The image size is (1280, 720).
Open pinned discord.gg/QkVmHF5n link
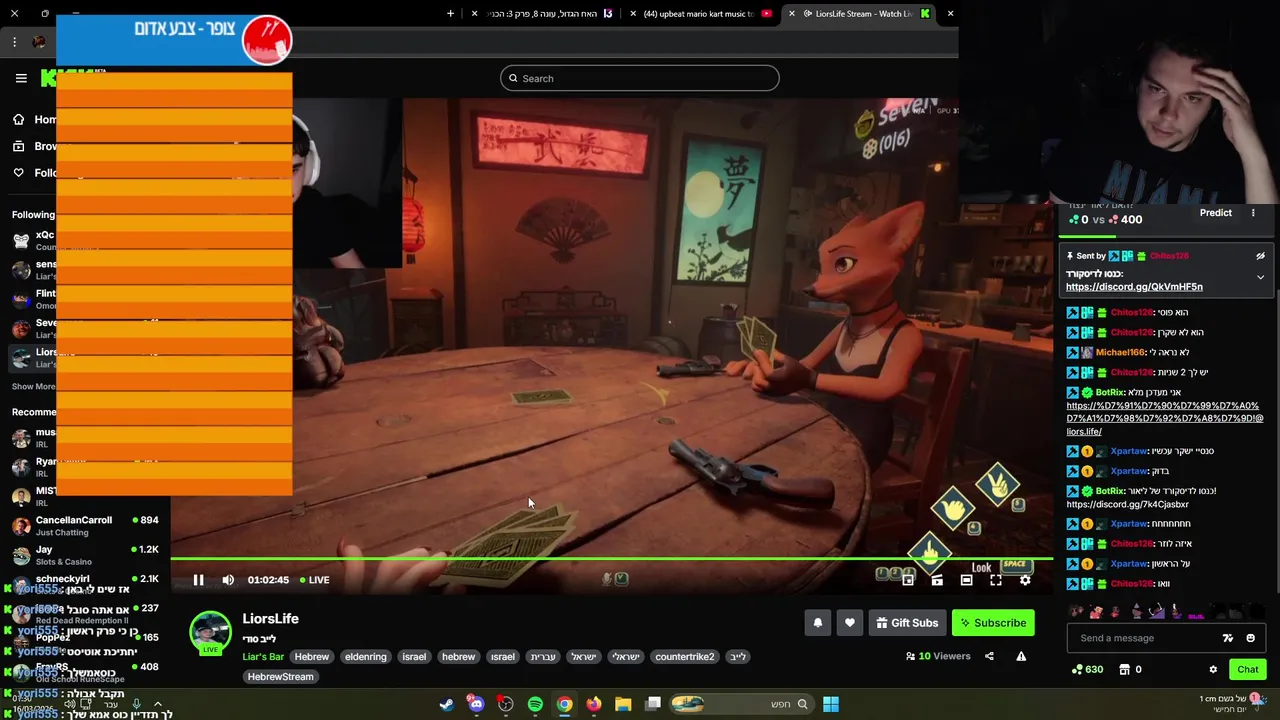tap(1134, 287)
